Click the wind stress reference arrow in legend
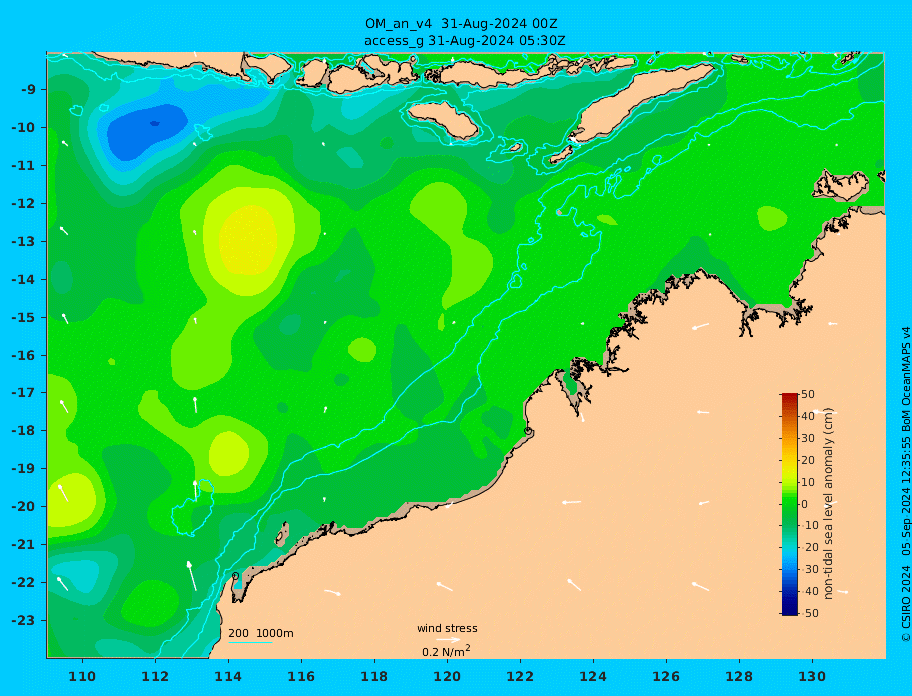912x696 pixels. [x=448, y=640]
